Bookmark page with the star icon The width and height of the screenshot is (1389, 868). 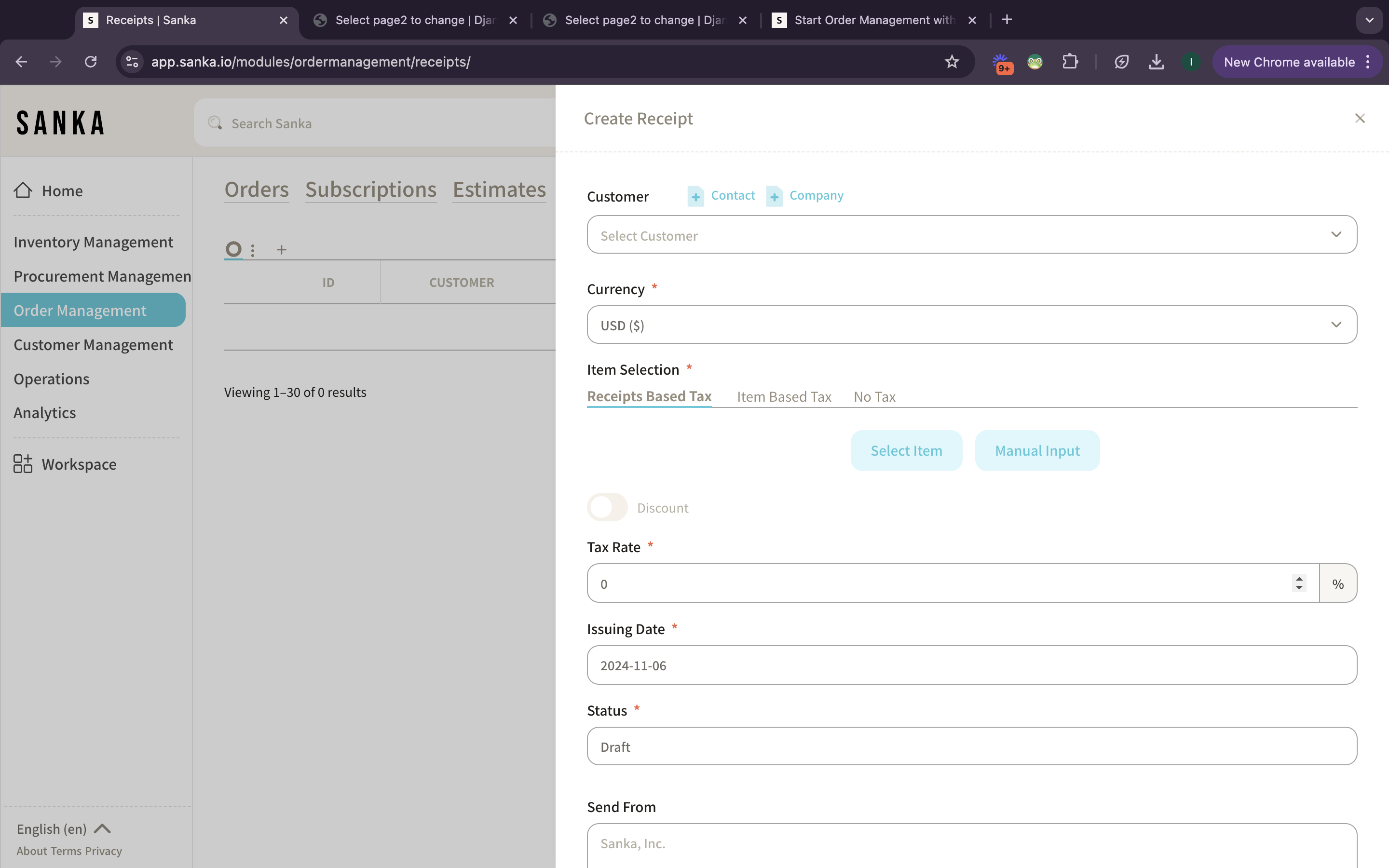[952, 62]
